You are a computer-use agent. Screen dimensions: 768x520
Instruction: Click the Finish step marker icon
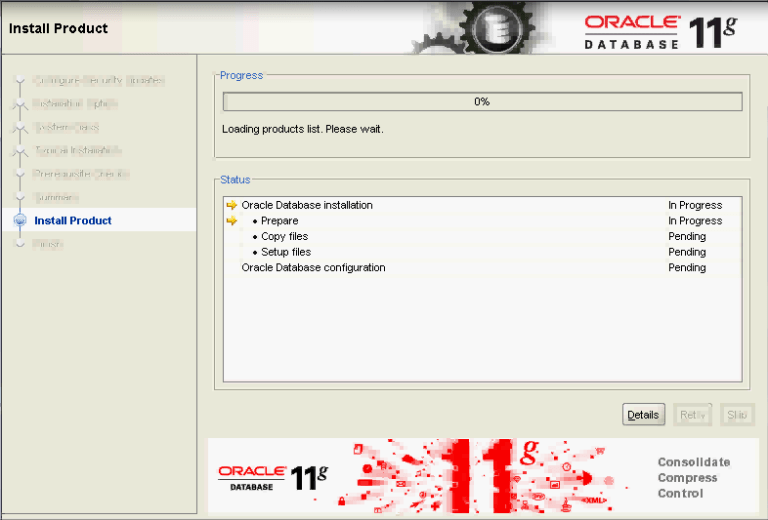click(x=20, y=244)
